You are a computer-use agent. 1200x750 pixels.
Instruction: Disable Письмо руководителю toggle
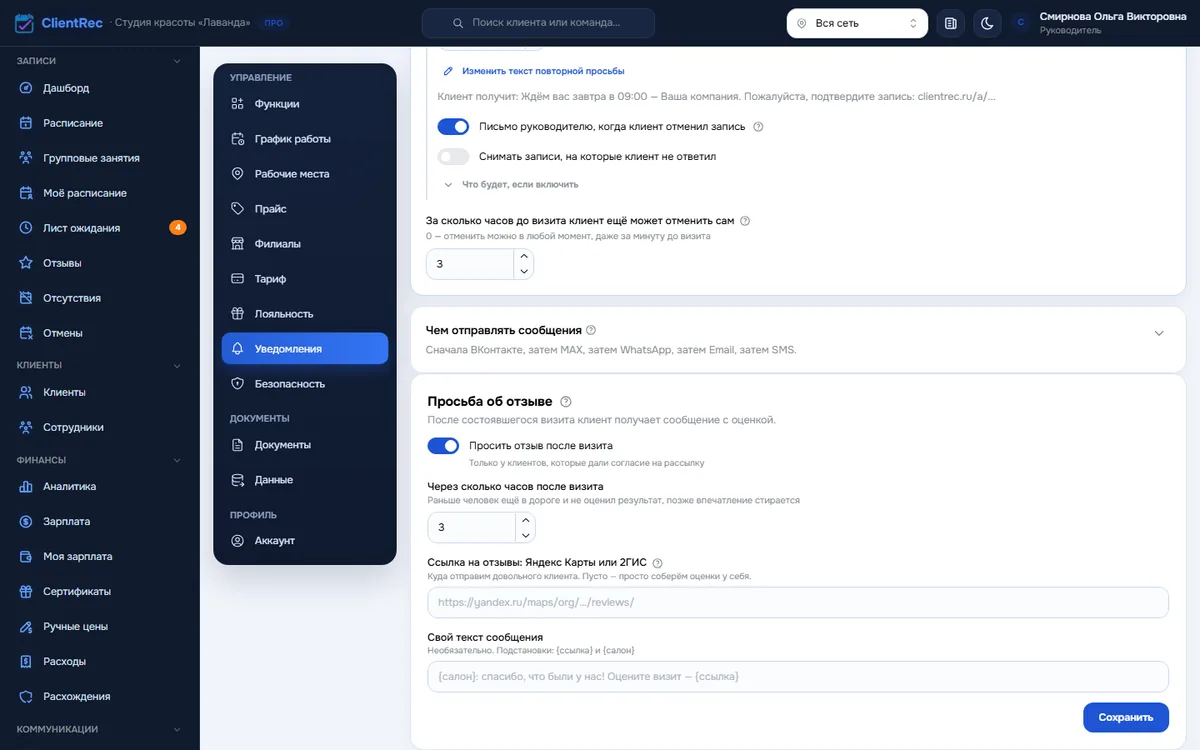tap(453, 127)
